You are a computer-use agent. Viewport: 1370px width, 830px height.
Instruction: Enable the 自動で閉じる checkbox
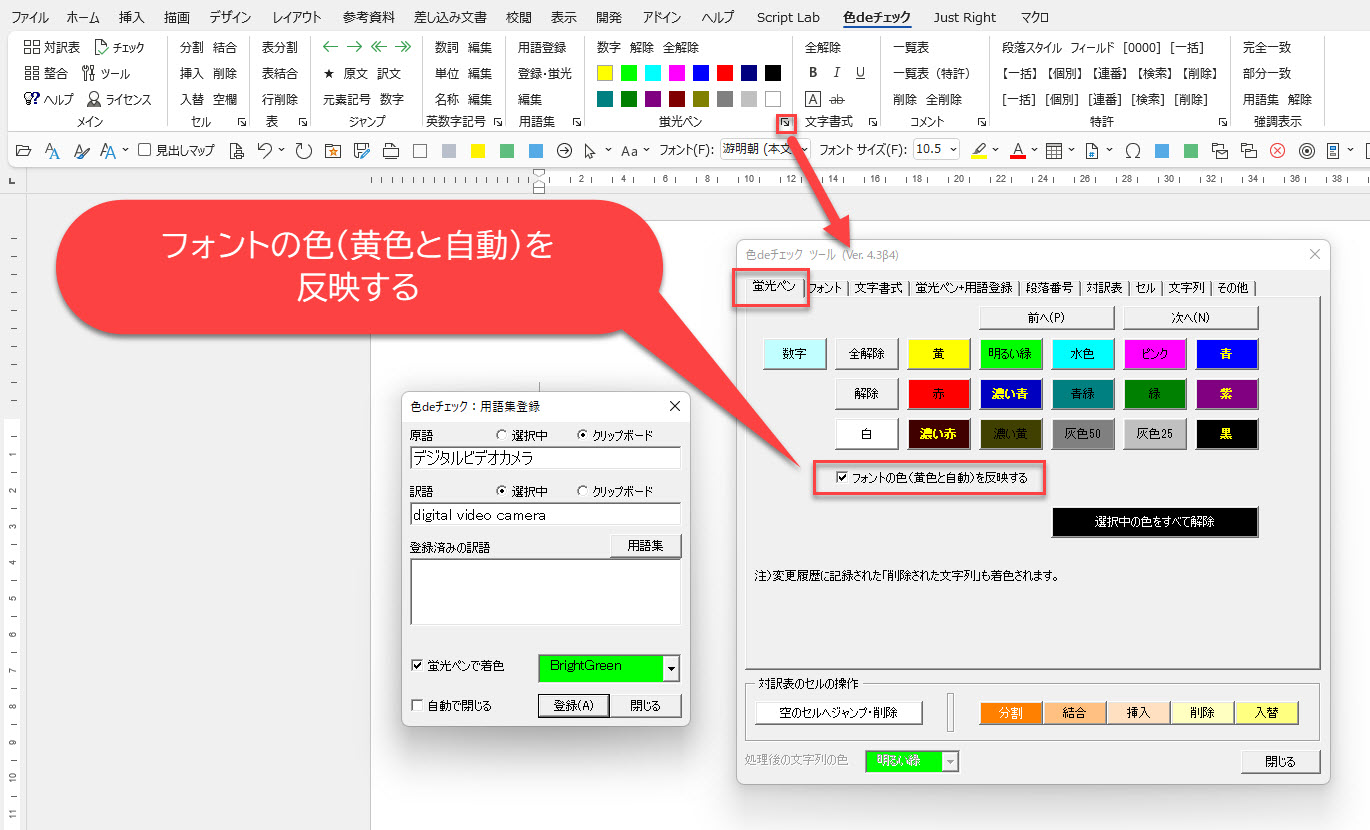418,705
